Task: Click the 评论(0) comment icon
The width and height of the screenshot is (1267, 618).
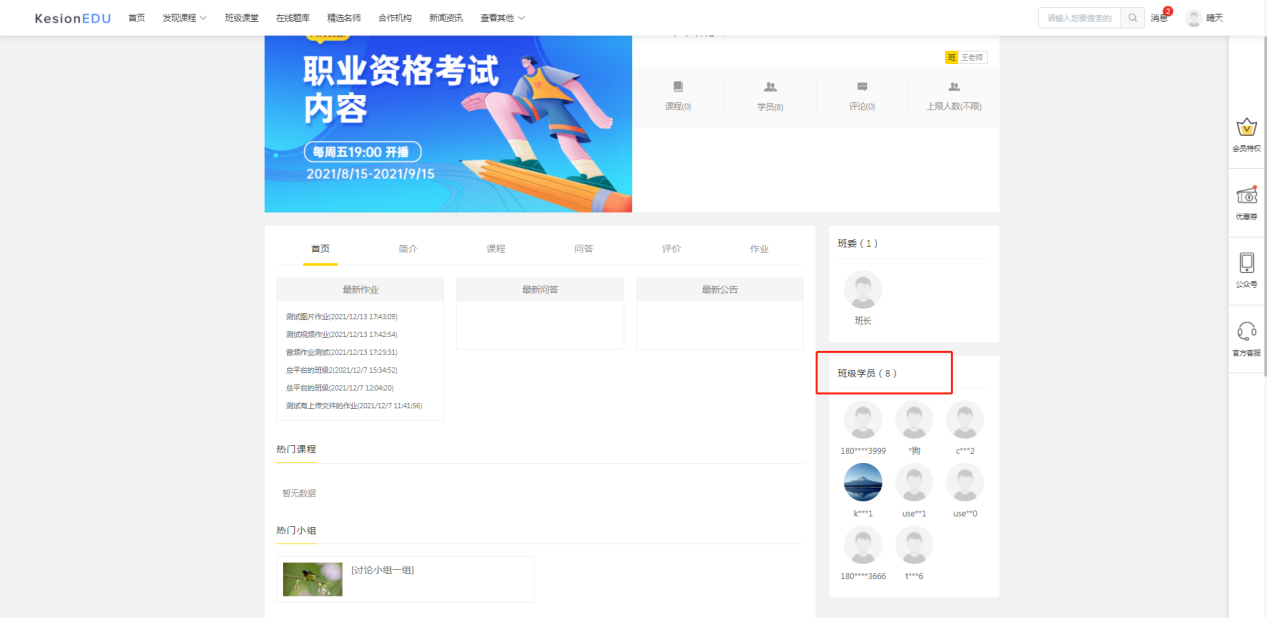Action: point(862,87)
